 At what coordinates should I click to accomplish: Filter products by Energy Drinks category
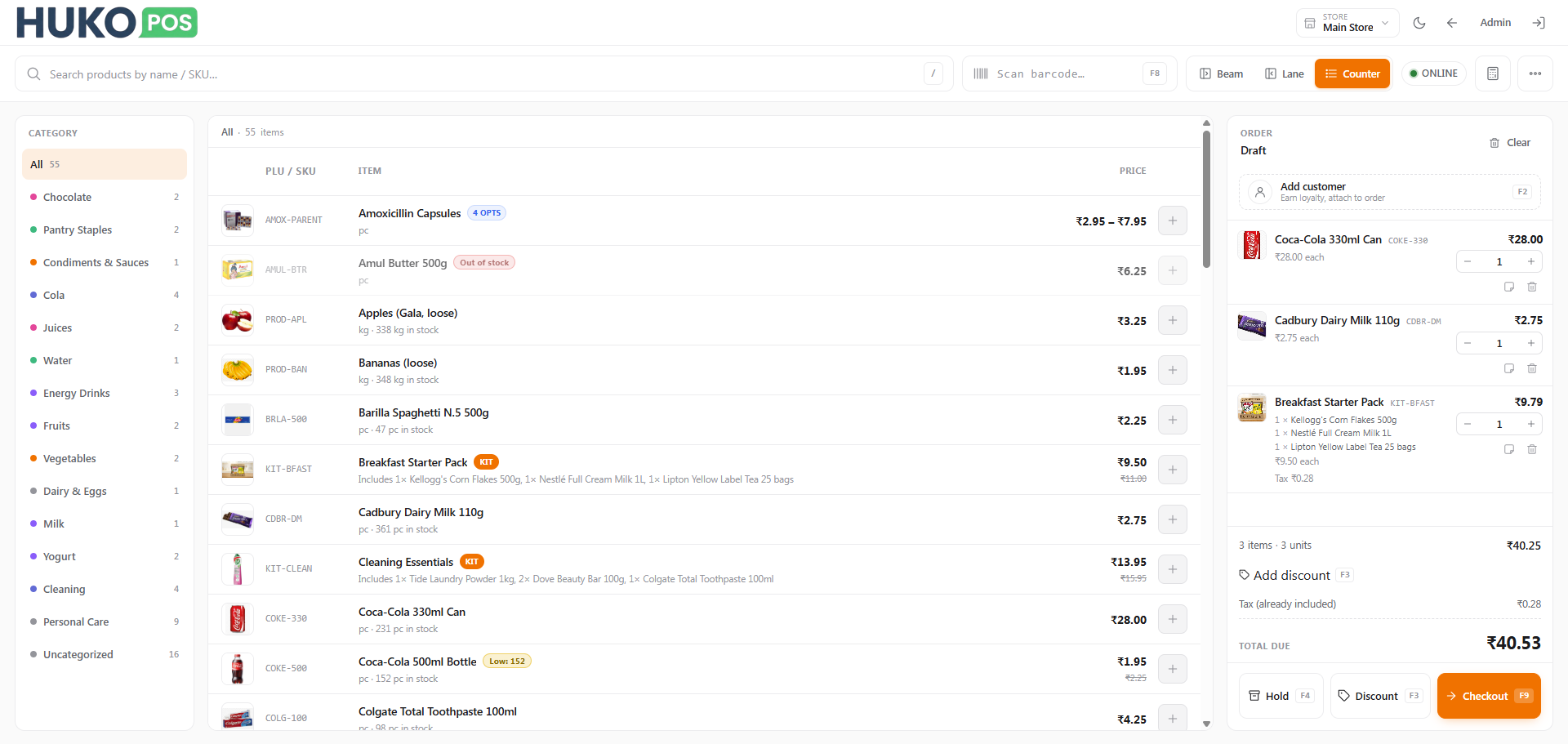105,393
